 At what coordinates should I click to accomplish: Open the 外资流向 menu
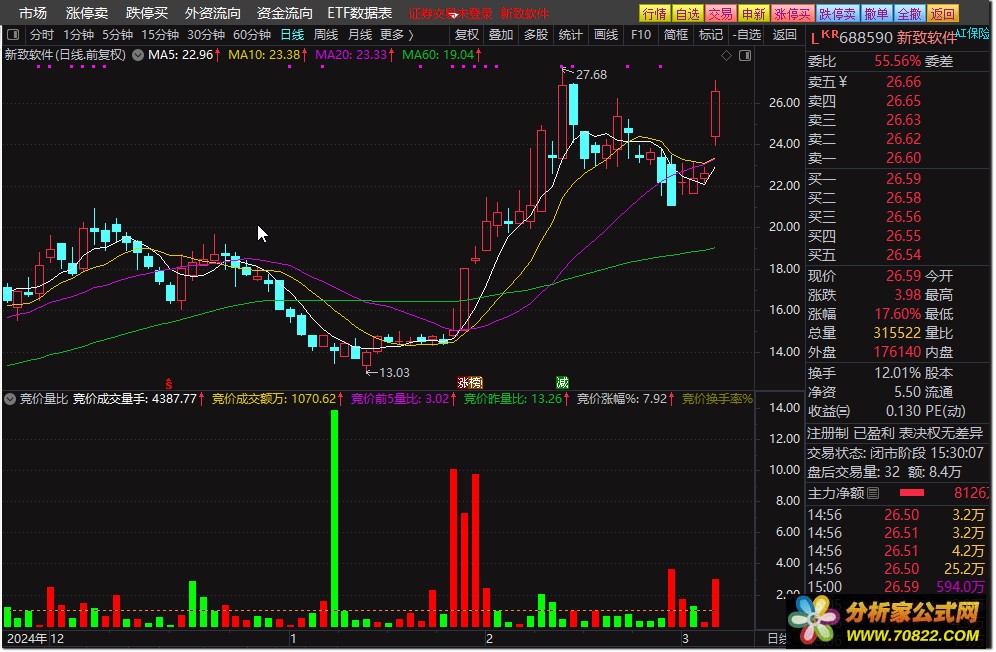pyautogui.click(x=213, y=13)
